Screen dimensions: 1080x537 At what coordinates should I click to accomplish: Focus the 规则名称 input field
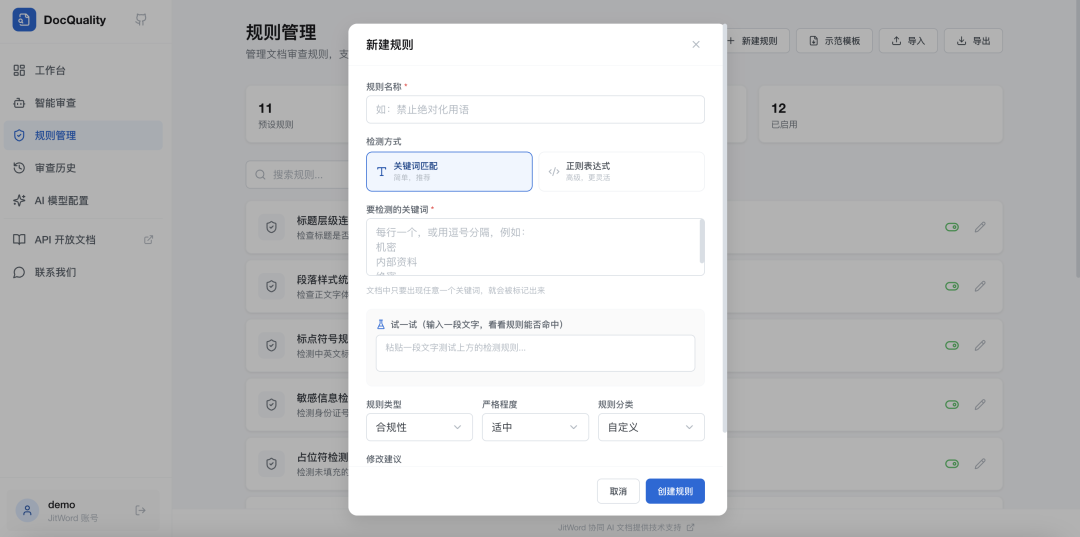point(535,109)
